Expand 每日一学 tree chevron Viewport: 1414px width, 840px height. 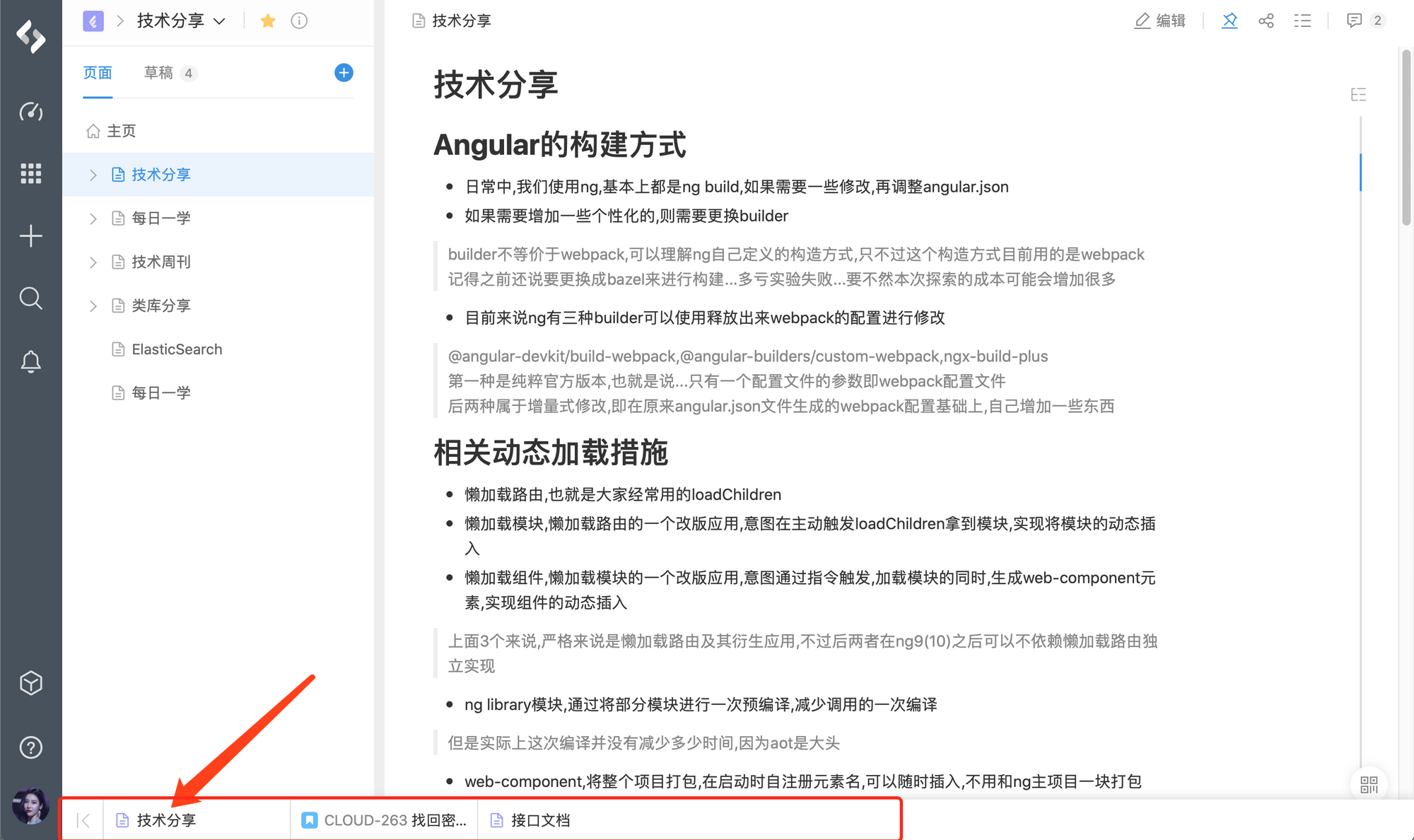pyautogui.click(x=93, y=218)
